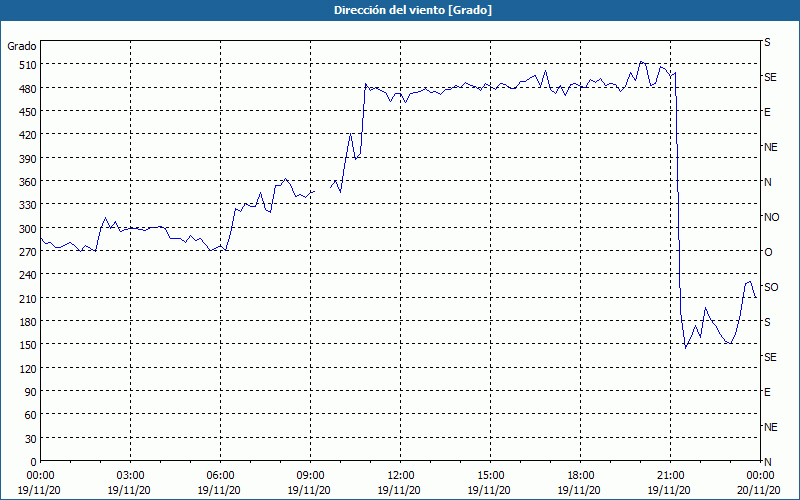Viewport: 800px width, 500px height.
Task: Click the '60' degree axis label
Action: click(31, 415)
